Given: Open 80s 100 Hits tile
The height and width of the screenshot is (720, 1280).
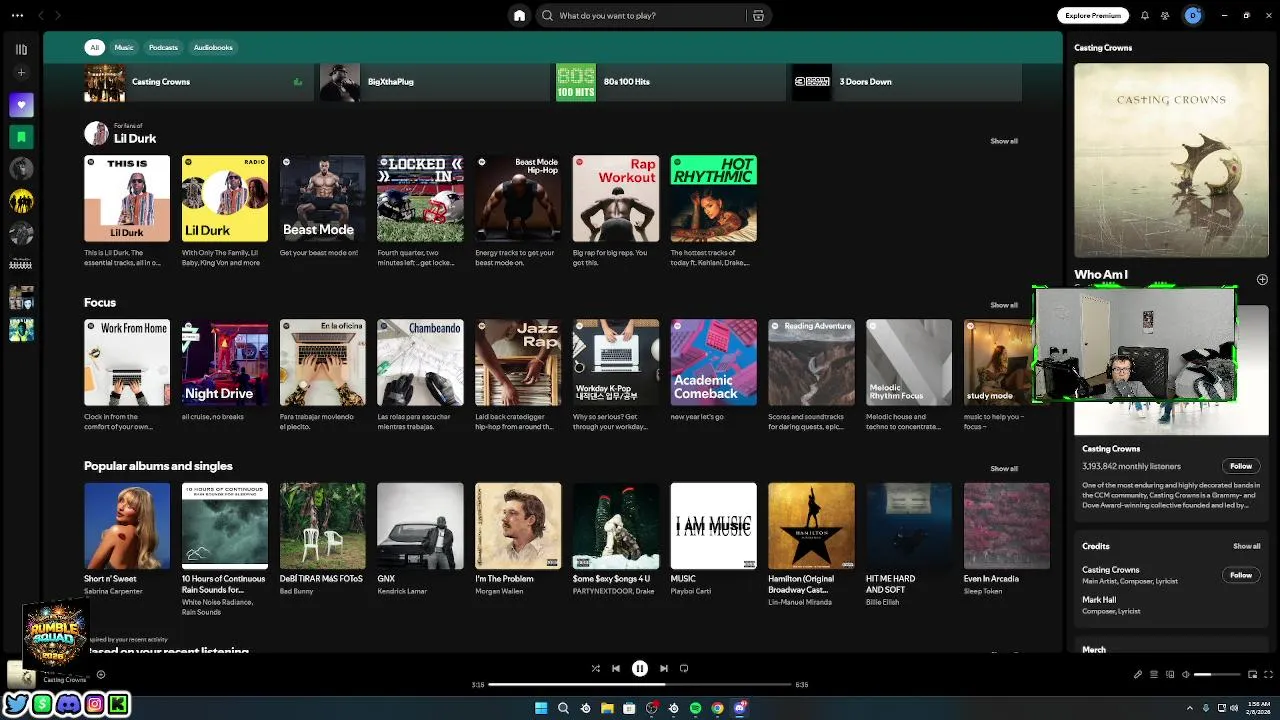Looking at the screenshot, I should coord(669,82).
